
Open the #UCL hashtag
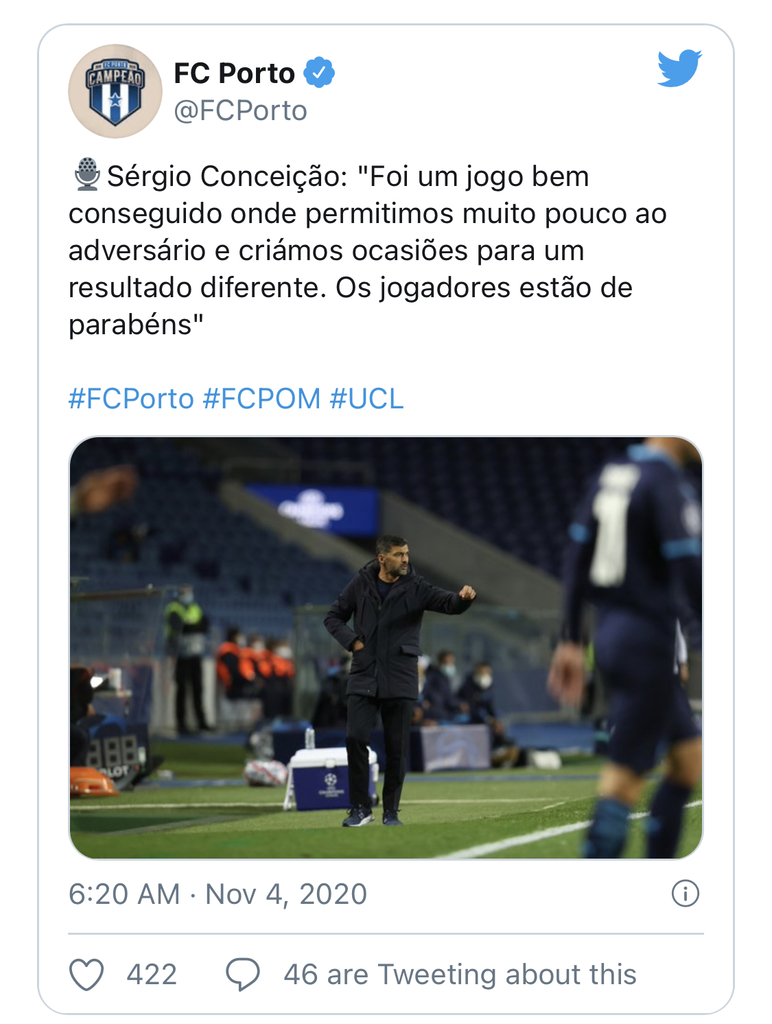366,398
